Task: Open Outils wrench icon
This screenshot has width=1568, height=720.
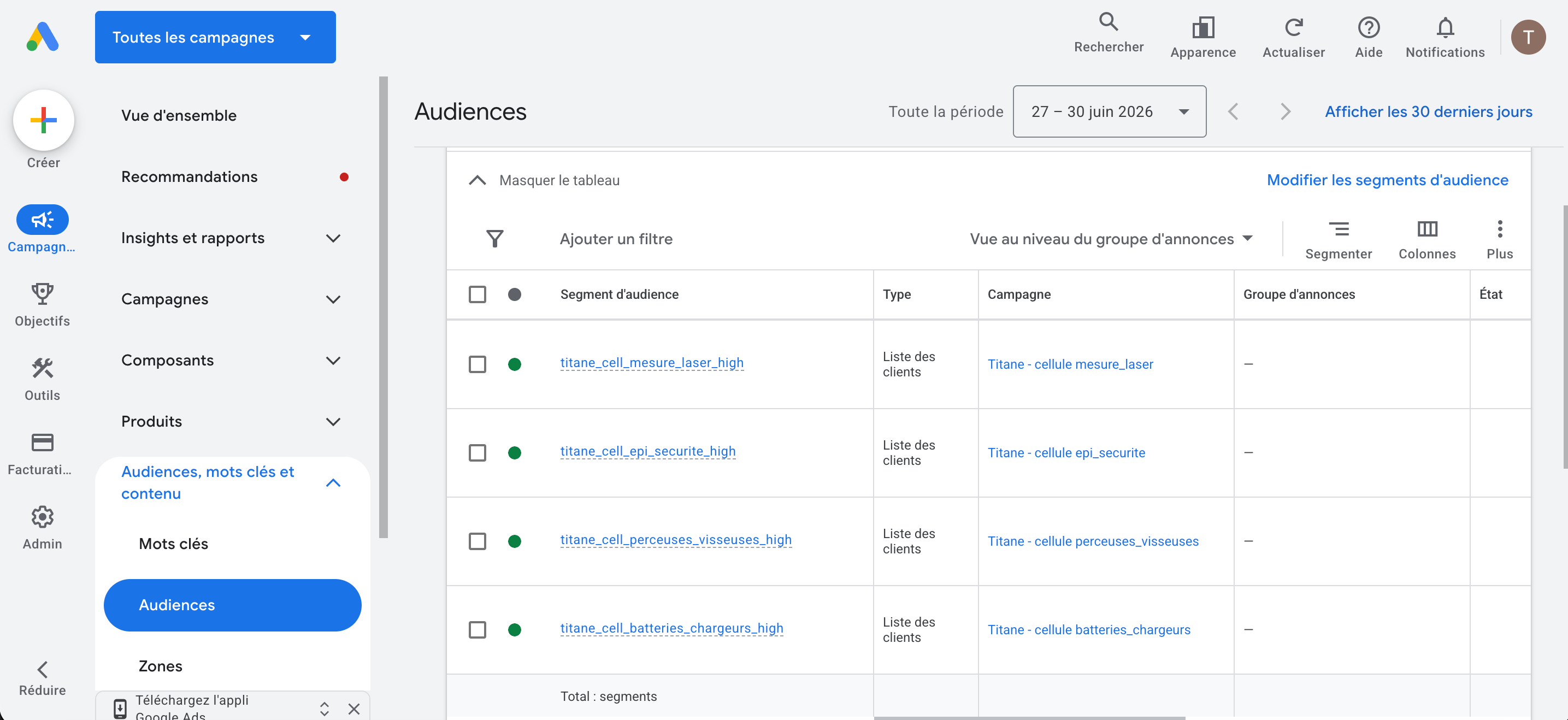Action: [x=42, y=368]
